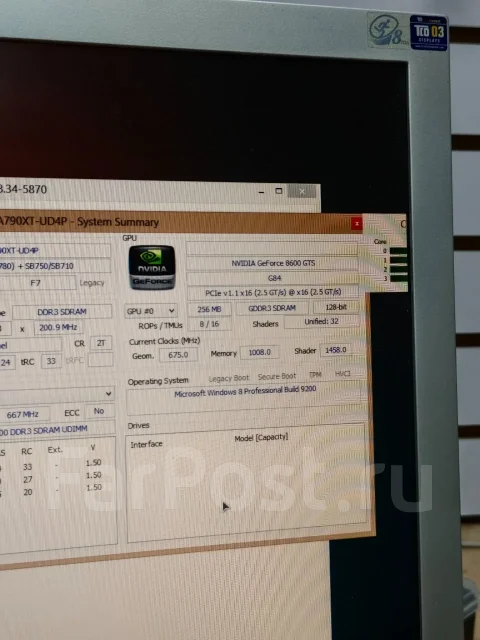Minimize the 3.34-5870 window
The width and height of the screenshot is (480, 640).
coord(261,191)
